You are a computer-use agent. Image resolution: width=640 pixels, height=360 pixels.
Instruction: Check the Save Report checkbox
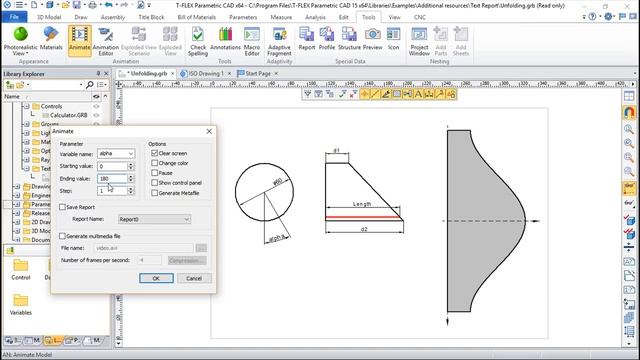click(x=62, y=207)
